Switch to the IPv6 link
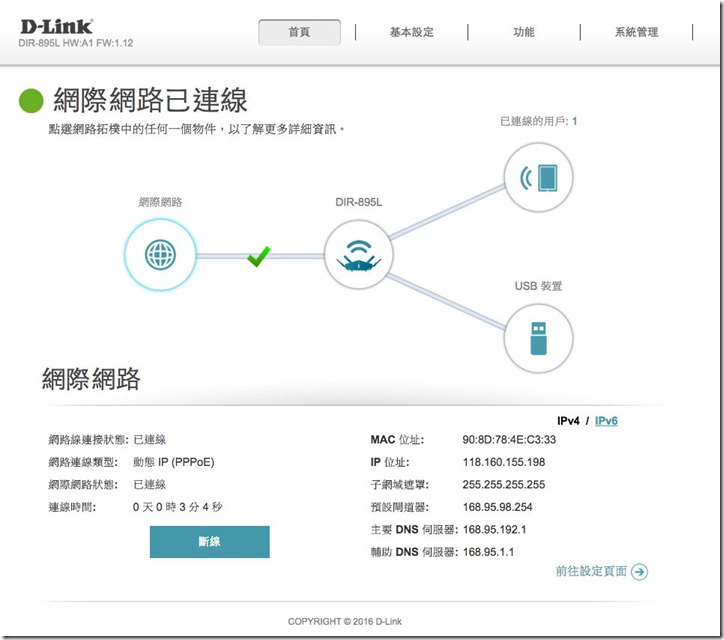The height and width of the screenshot is (640, 724). 606,421
